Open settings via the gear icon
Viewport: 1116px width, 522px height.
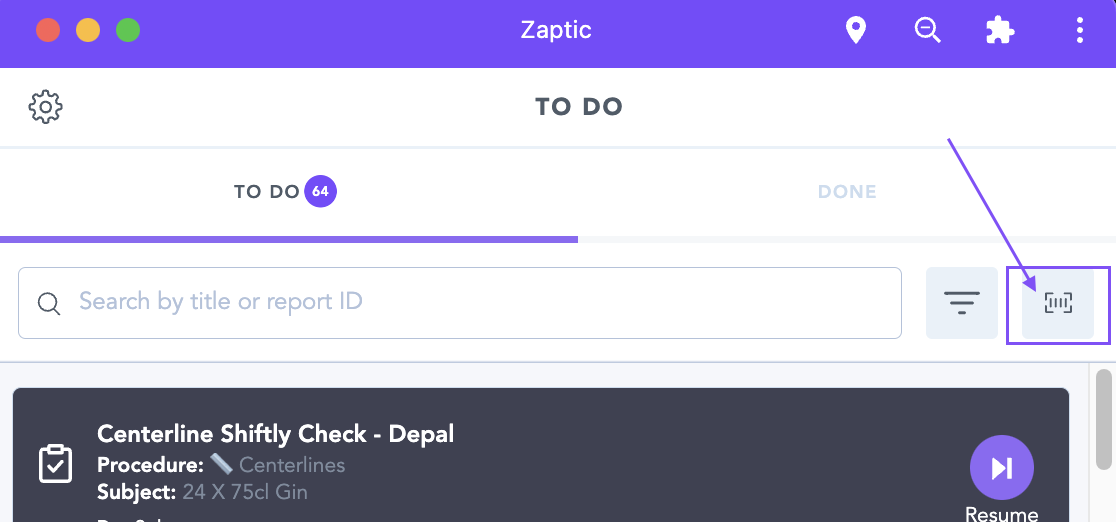coord(46,107)
